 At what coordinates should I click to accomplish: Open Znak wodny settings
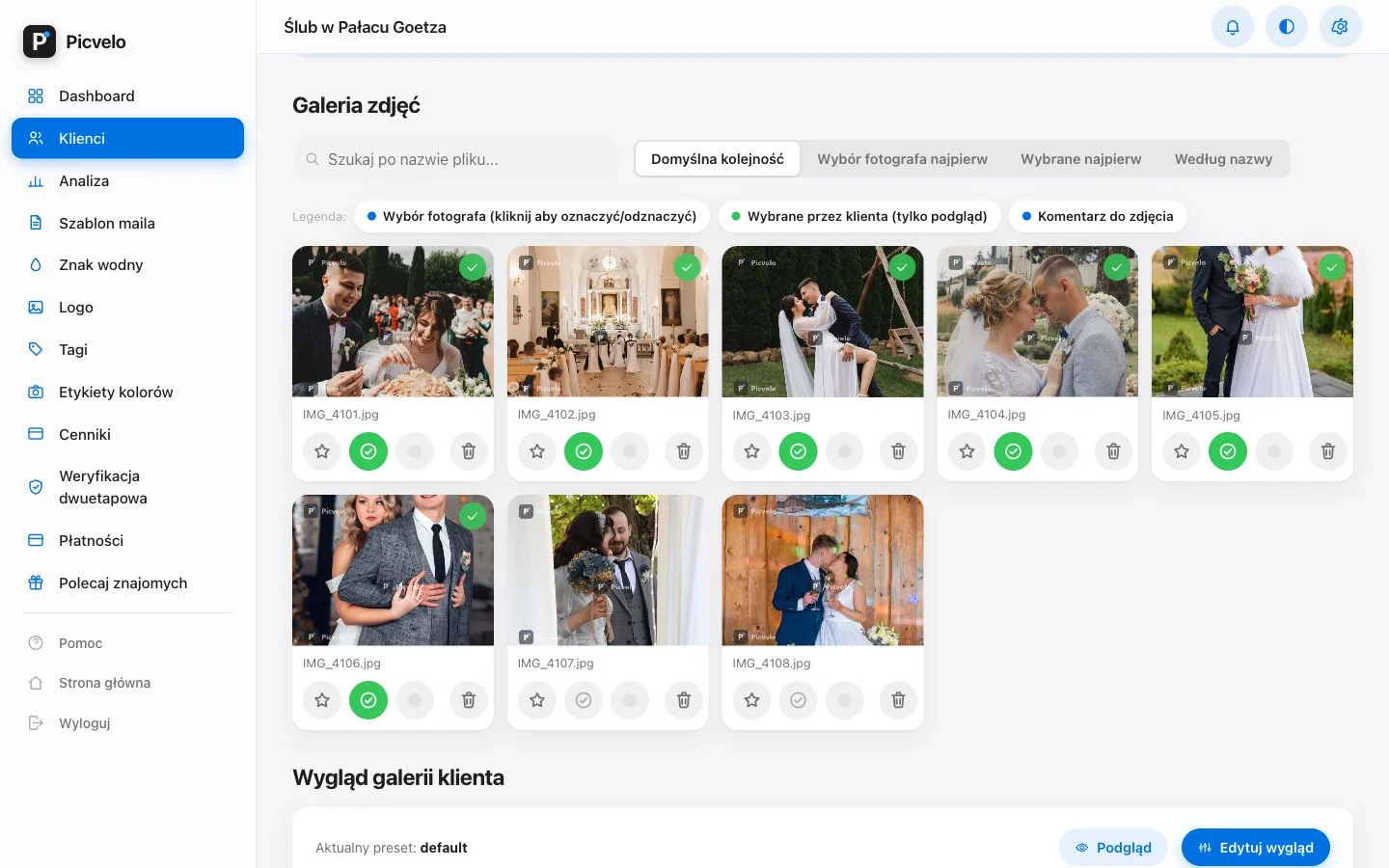(x=127, y=265)
